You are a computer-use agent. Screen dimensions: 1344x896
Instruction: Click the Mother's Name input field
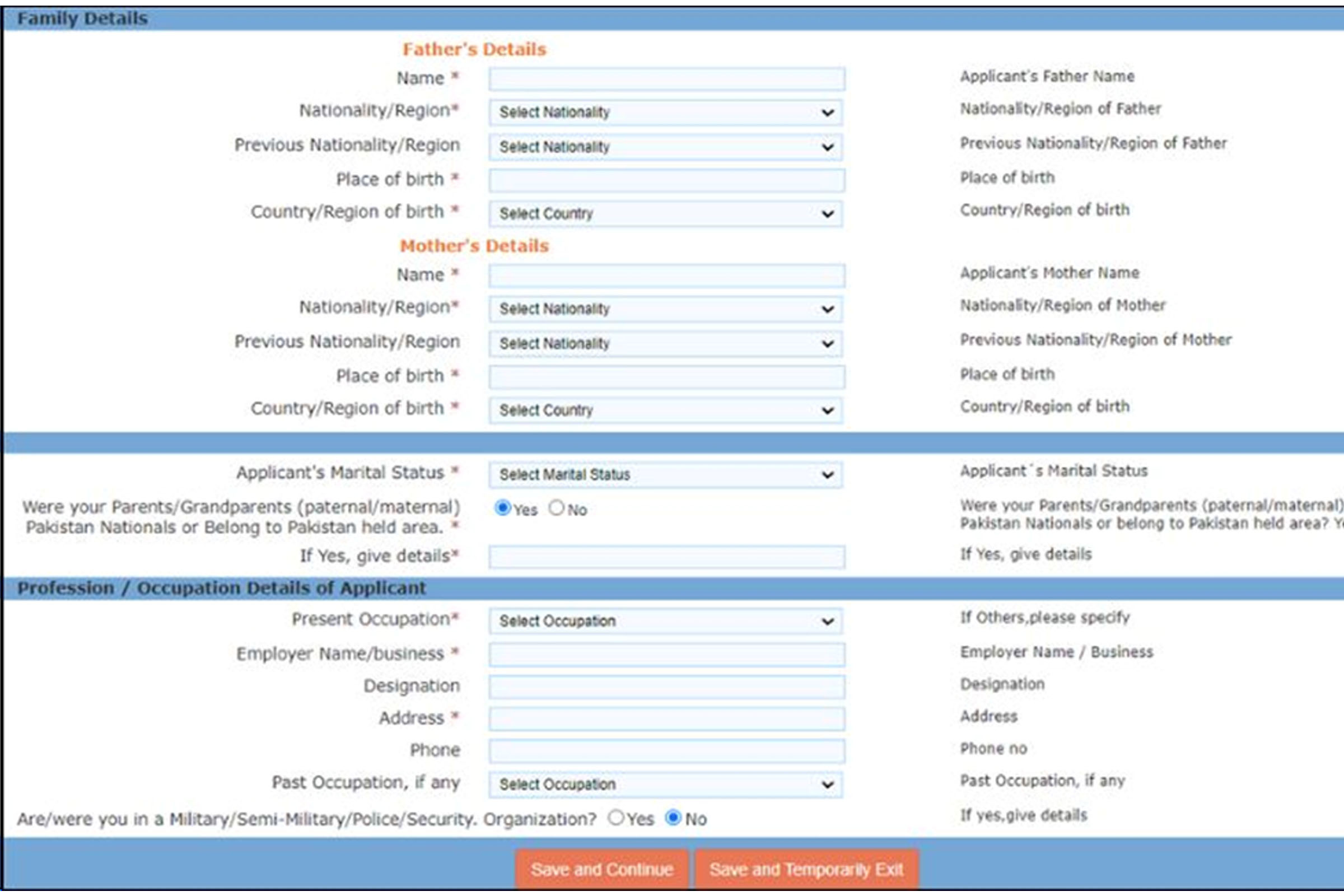(666, 276)
